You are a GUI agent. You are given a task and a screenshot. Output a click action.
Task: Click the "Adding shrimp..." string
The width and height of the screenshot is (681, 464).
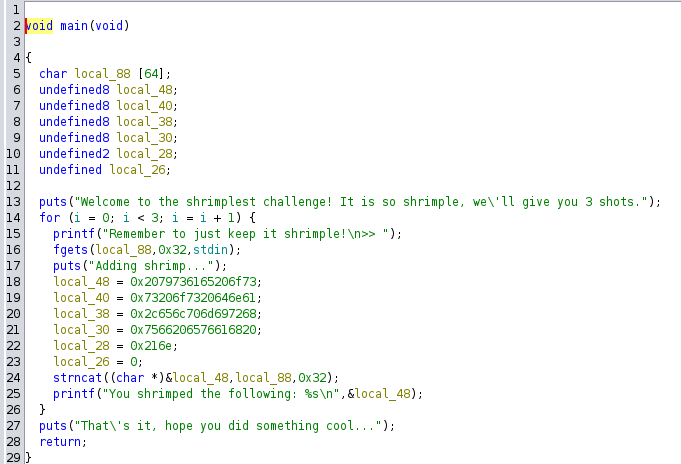point(152,266)
